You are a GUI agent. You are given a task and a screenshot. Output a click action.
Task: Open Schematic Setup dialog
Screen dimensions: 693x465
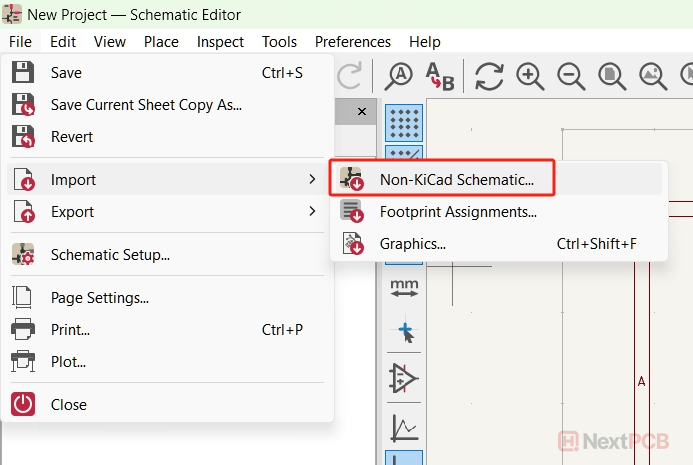(110, 255)
